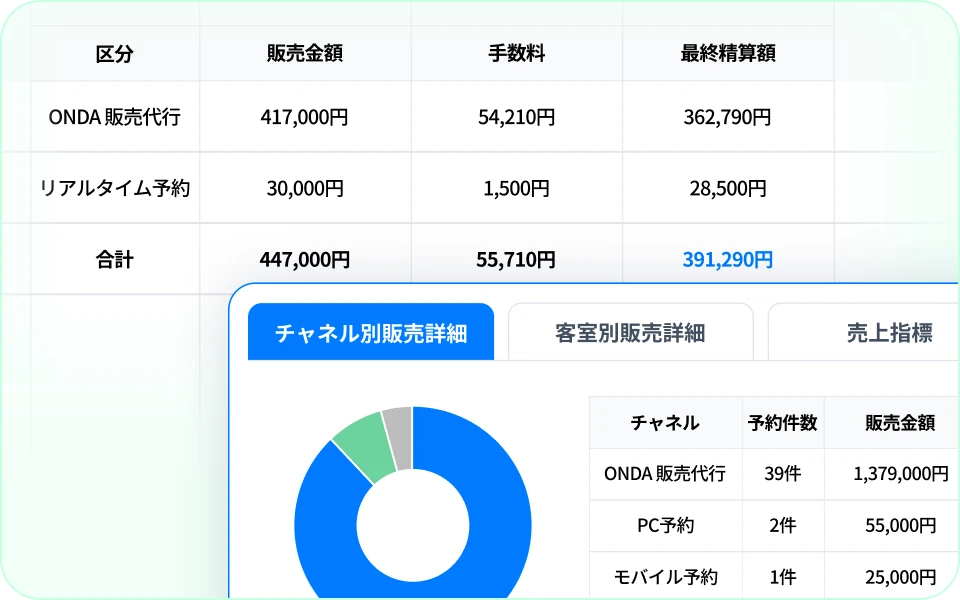Click the blue 391,290円 total settlement
Screen dimensions: 960x600
(727, 260)
